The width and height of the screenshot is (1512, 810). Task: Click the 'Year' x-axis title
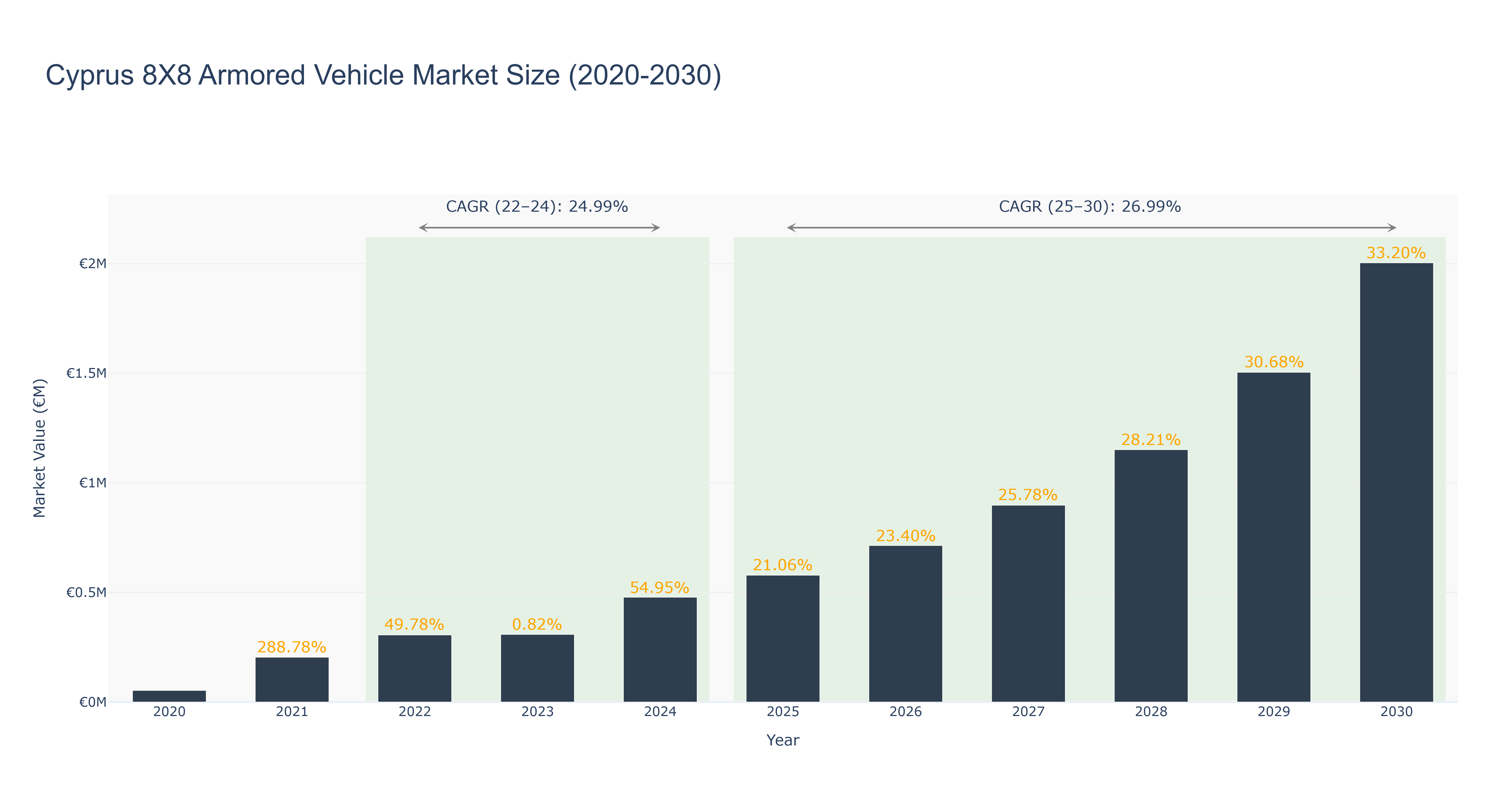(782, 740)
